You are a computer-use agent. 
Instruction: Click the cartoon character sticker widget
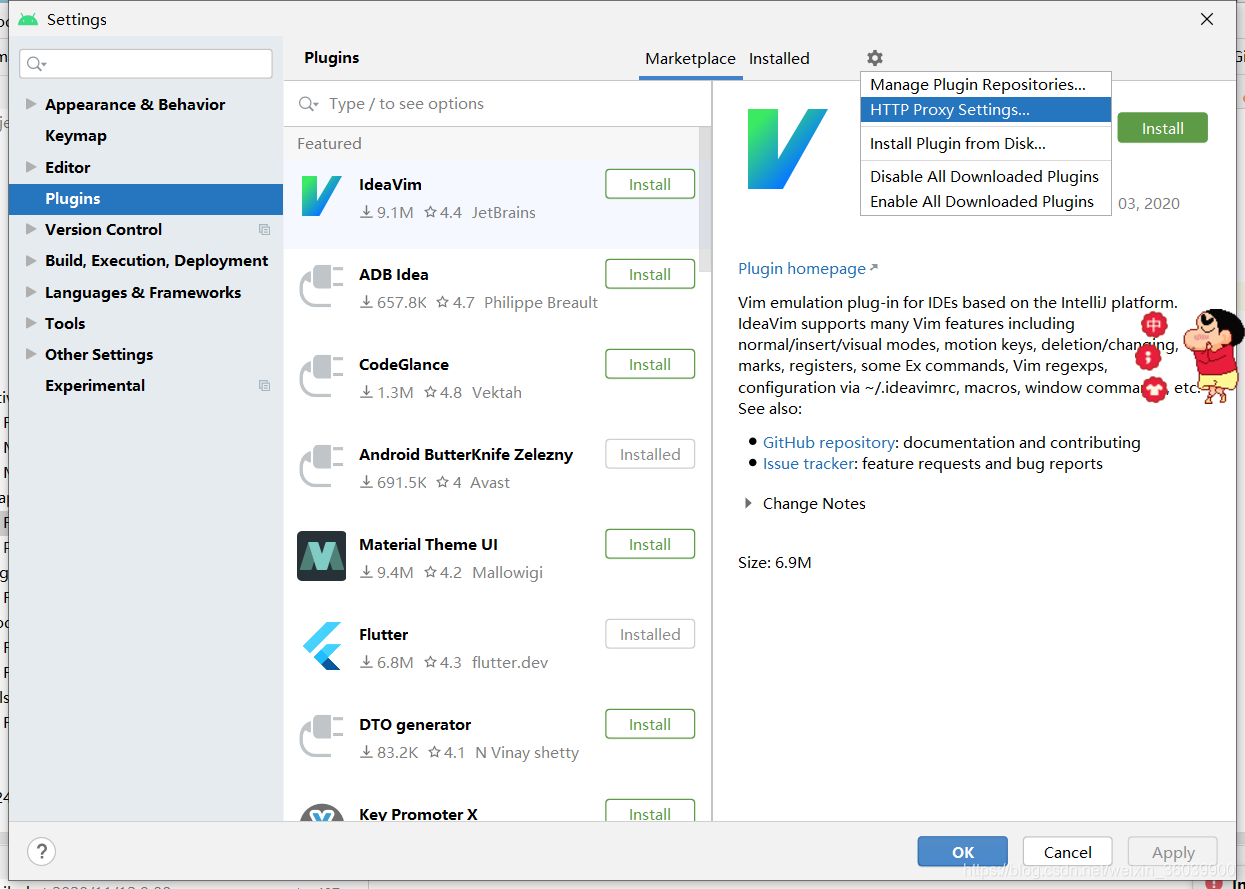click(x=1212, y=356)
